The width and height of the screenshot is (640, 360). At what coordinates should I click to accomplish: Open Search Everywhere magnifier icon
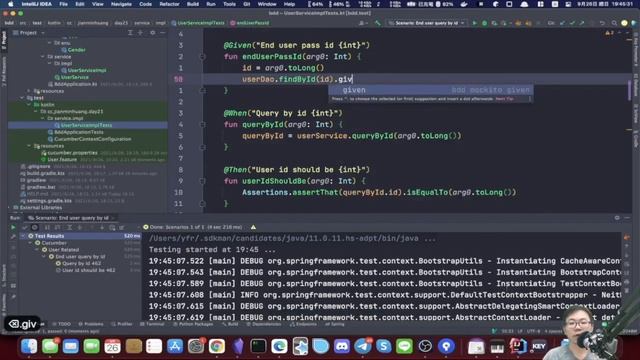click(x=614, y=23)
